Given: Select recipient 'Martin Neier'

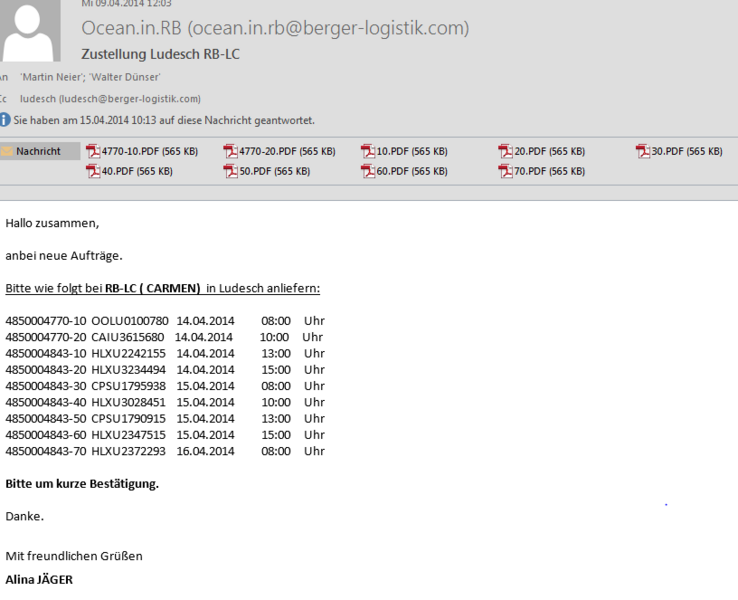Looking at the screenshot, I should [x=52, y=77].
